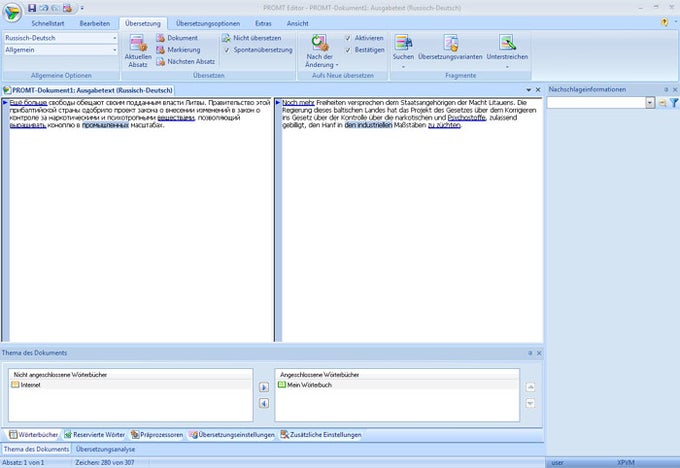Image resolution: width=680 pixels, height=468 pixels.
Task: Close the Nachschlageinformationen panel
Action: 675,89
